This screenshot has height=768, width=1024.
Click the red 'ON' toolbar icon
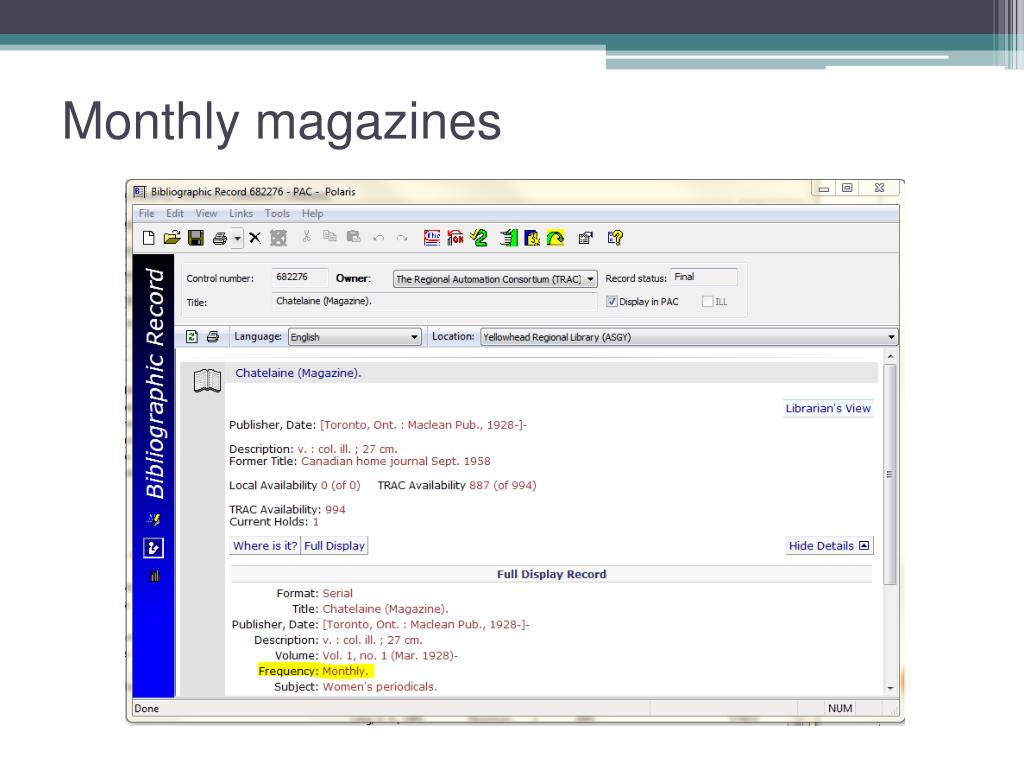pos(455,238)
